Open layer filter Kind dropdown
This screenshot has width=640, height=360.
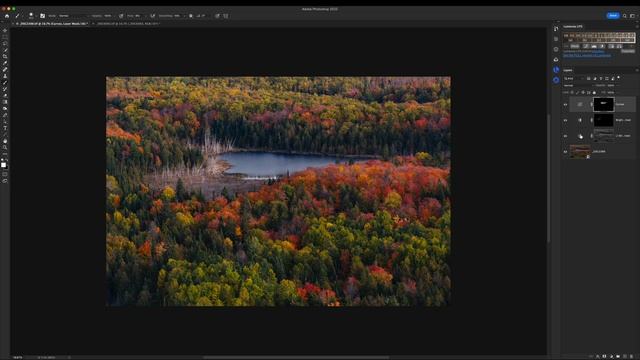coord(573,78)
